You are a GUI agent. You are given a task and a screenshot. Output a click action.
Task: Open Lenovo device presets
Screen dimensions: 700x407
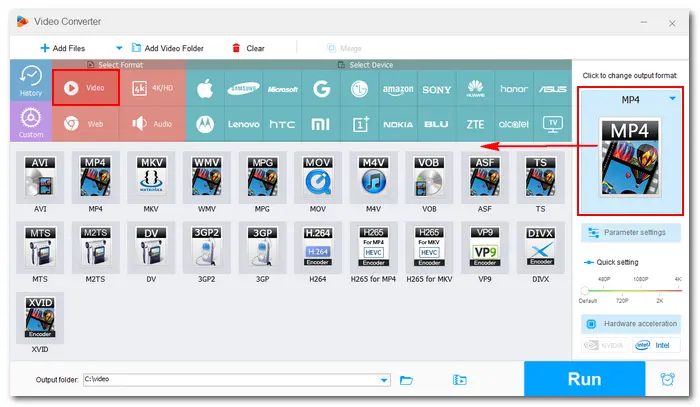click(243, 124)
